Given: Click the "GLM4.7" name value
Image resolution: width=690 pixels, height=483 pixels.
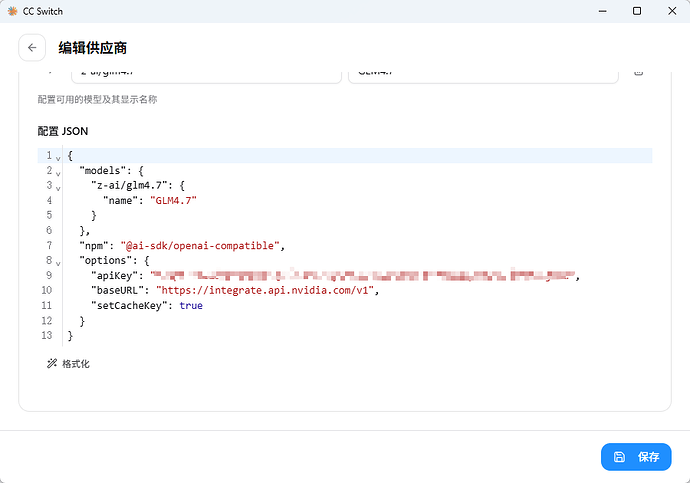Looking at the screenshot, I should 173,201.
